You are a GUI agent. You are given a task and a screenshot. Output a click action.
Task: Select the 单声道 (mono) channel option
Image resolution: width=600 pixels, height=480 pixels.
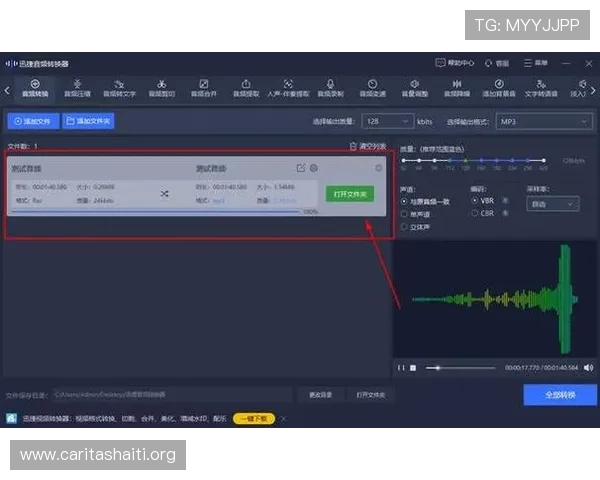coord(403,213)
